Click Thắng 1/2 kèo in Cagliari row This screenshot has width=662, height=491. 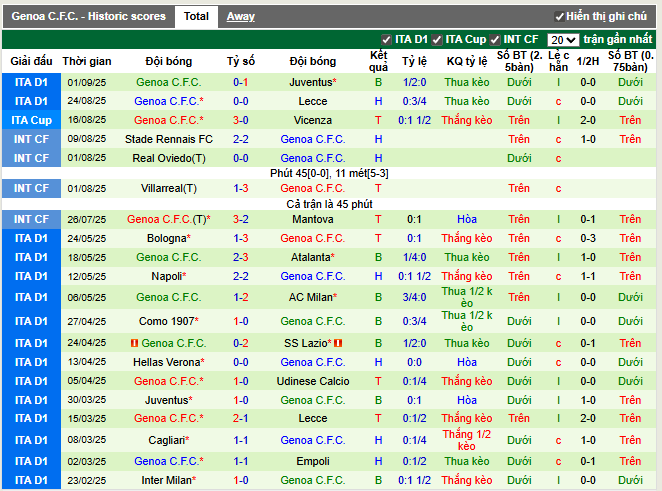click(467, 440)
